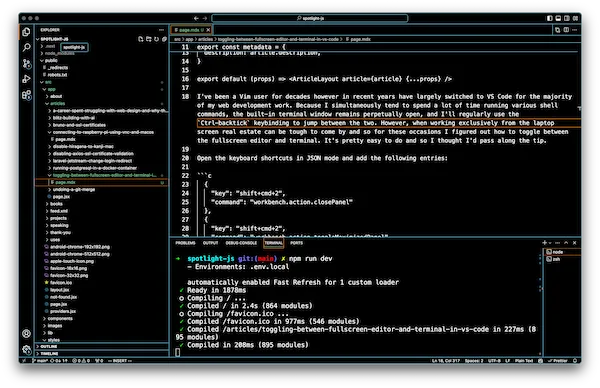Viewport: 600px width, 388px height.
Task: Toggle the primary side bar layout icon
Action: click(x=549, y=18)
